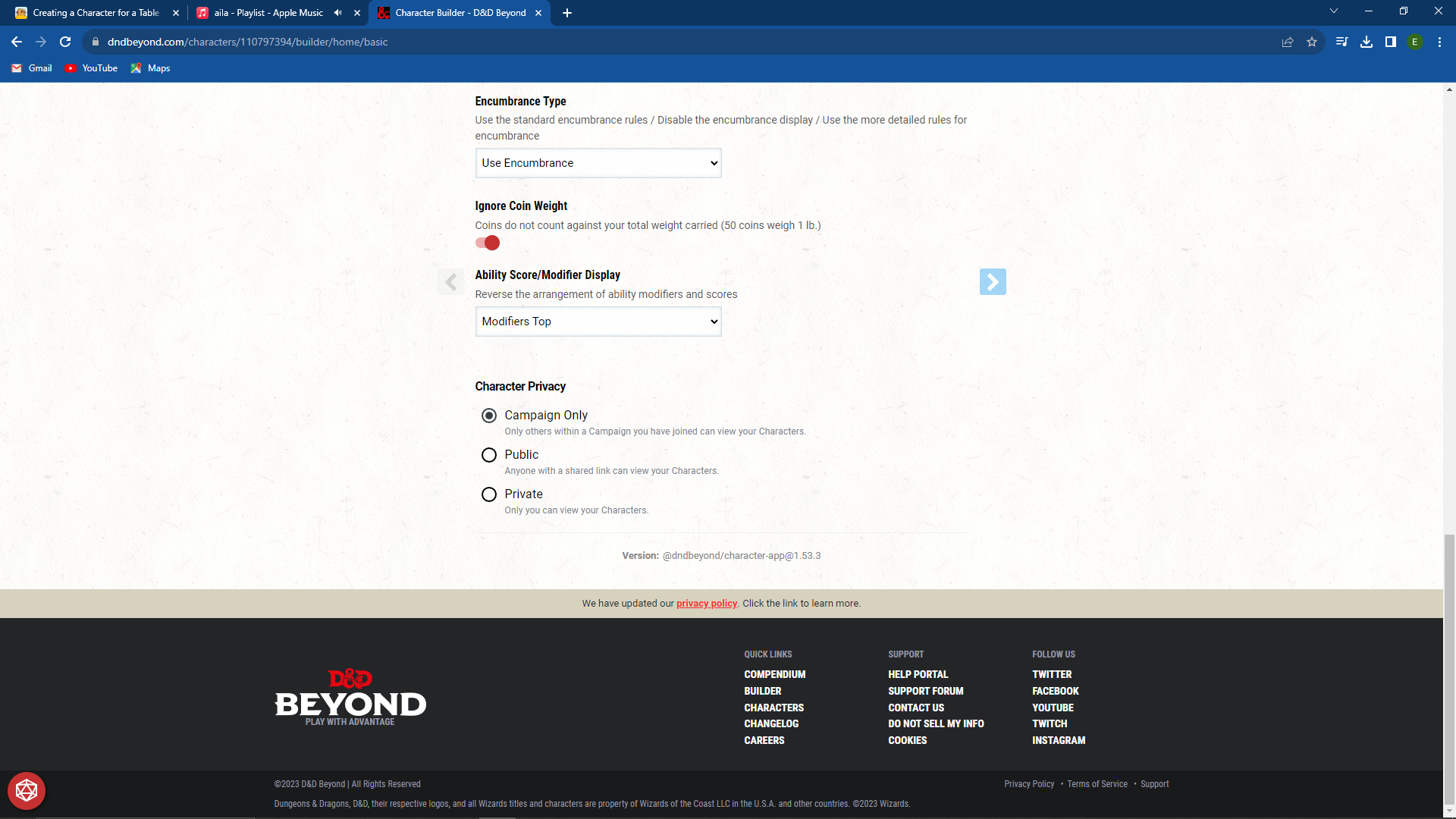Click the privacy policy link

coord(706,603)
